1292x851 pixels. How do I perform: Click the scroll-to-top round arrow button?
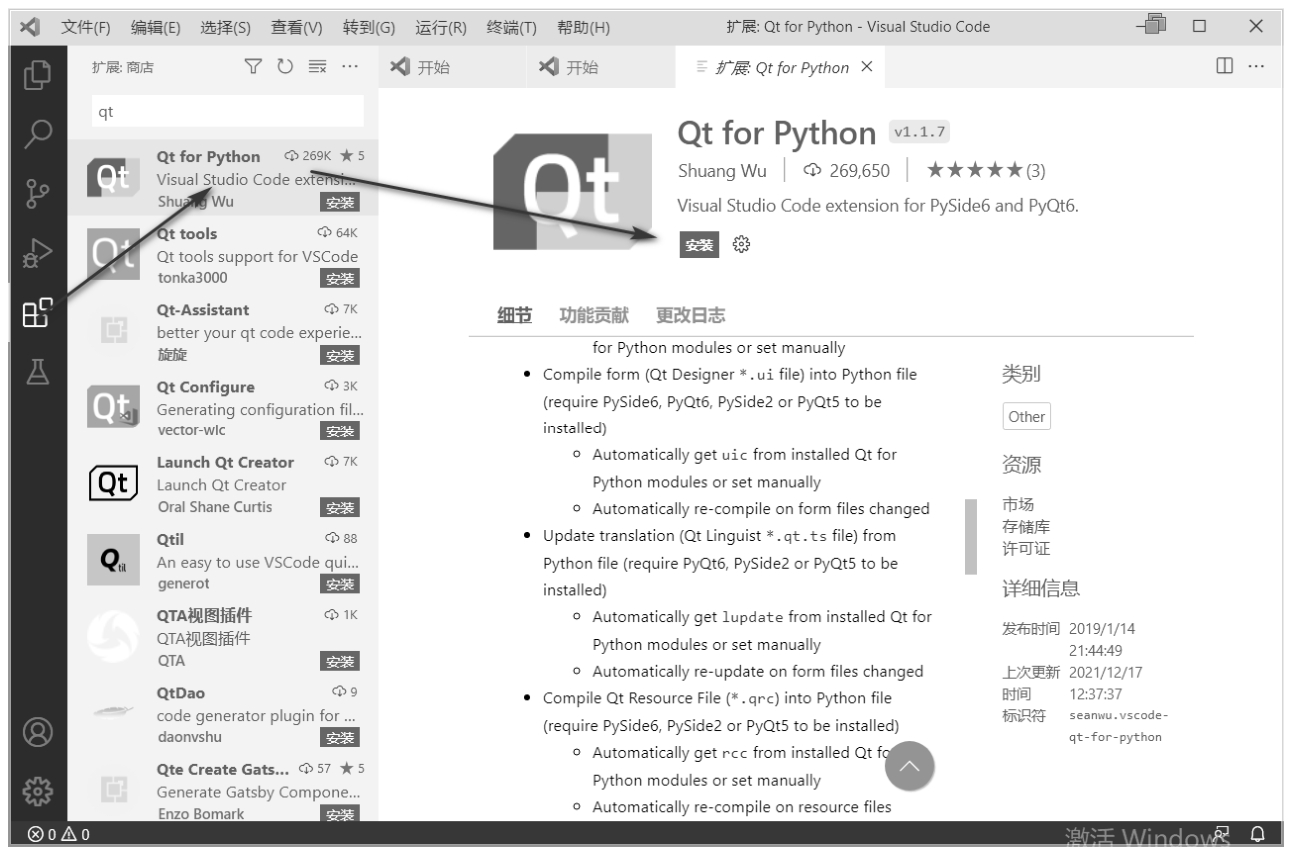click(x=909, y=767)
